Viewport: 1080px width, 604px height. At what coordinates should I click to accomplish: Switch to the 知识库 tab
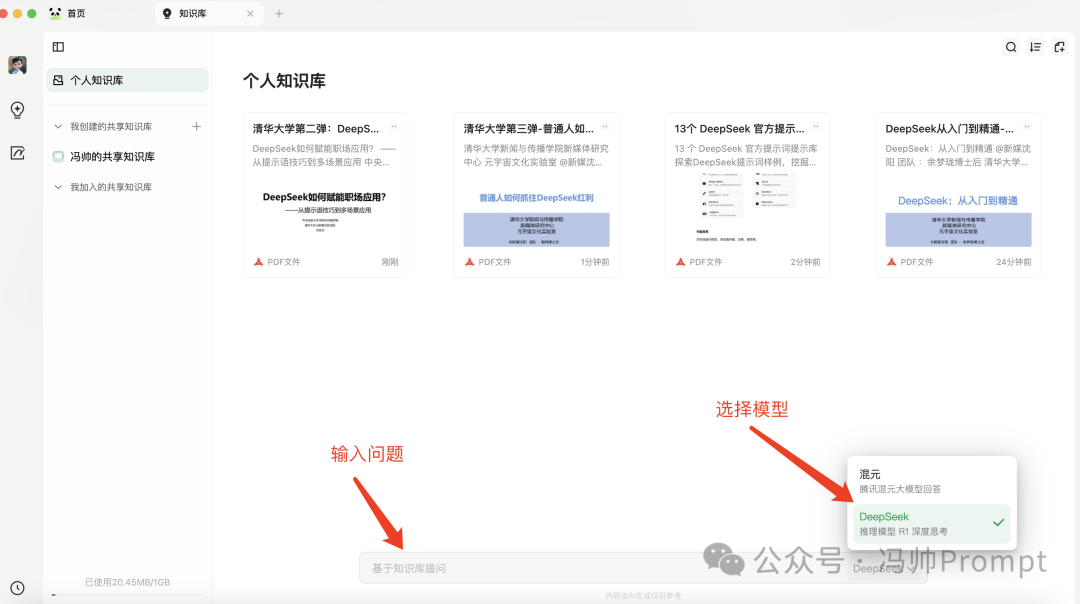point(209,13)
